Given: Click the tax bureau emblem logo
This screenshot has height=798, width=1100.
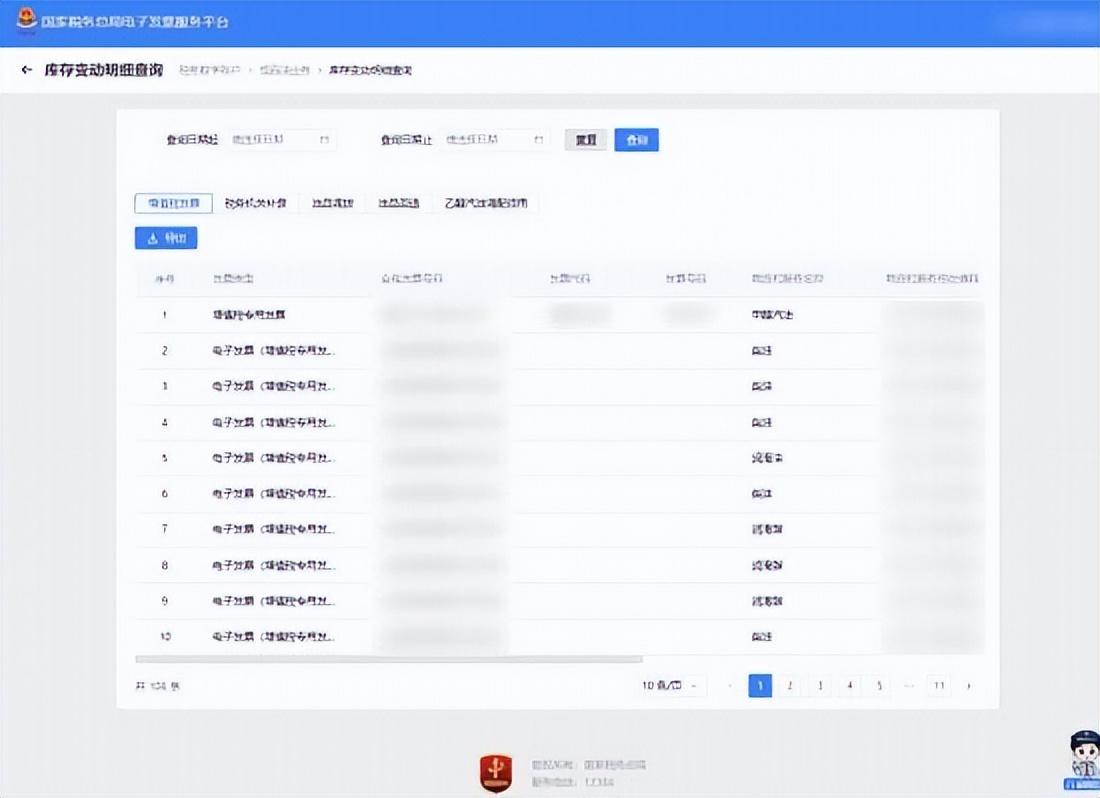Looking at the screenshot, I should 26,19.
